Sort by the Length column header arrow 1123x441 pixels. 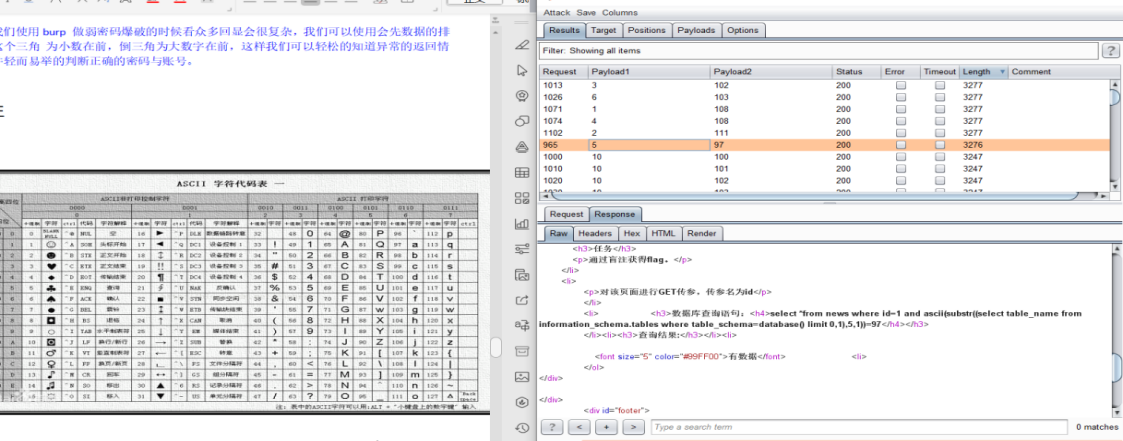coord(1001,72)
